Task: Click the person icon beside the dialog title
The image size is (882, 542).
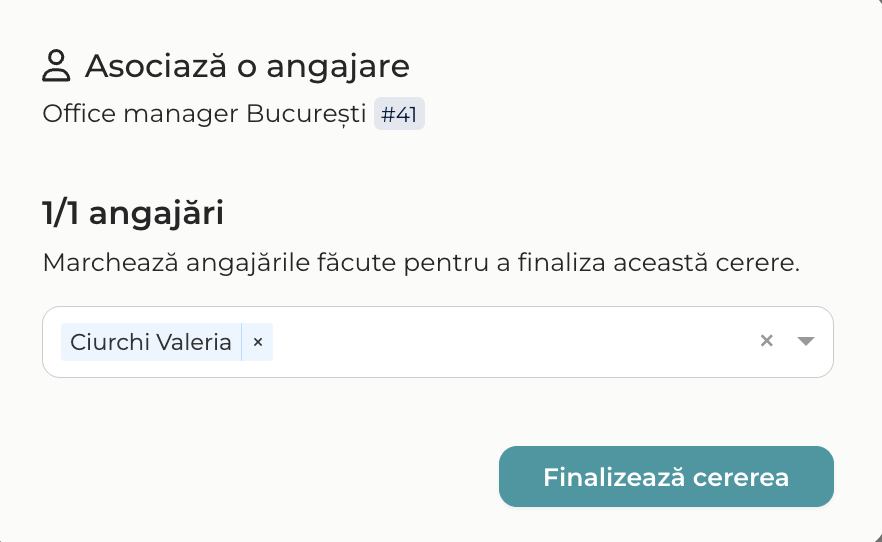Action: [x=56, y=66]
